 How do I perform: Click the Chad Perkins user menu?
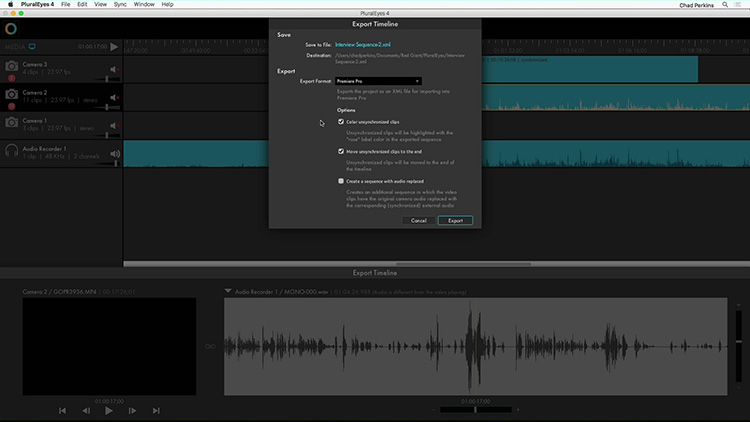tap(696, 5)
